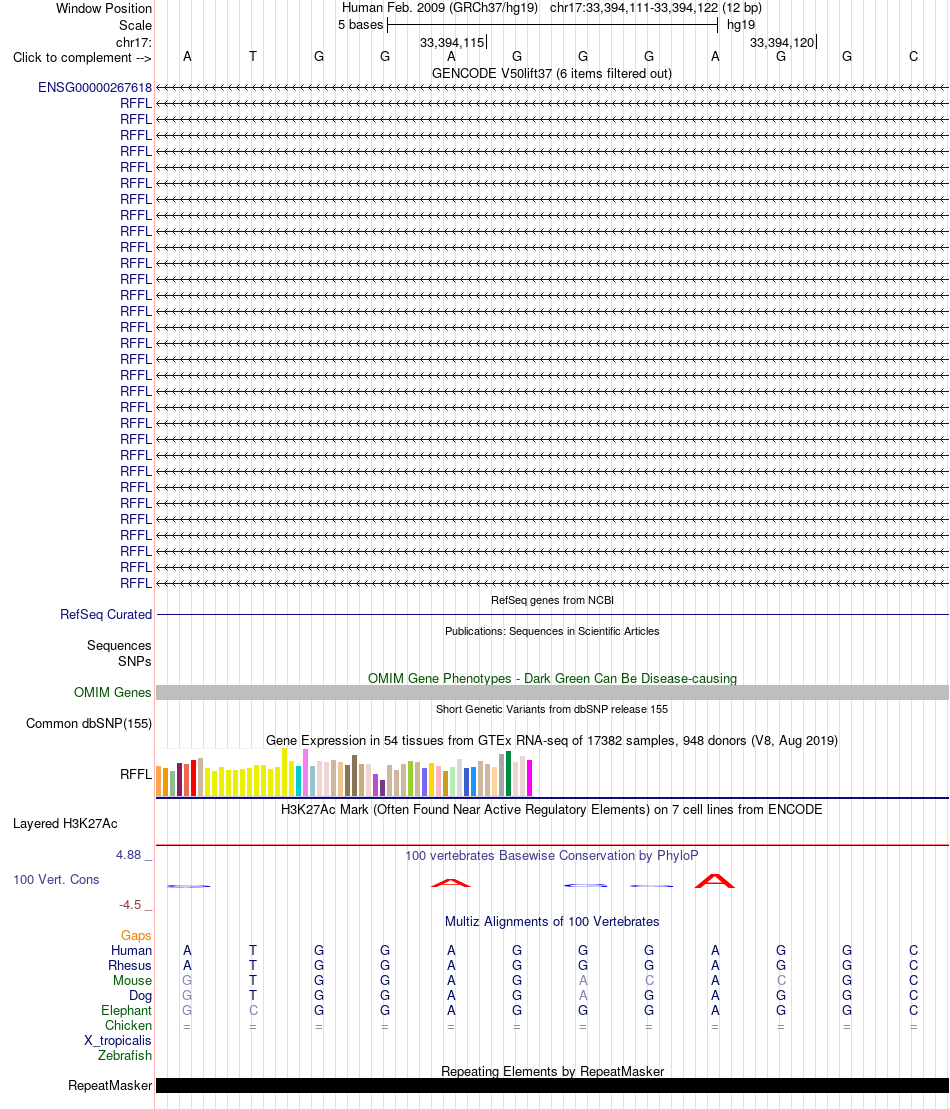
Task: Click the 33,394,120 coordinate marker
Action: click(782, 42)
